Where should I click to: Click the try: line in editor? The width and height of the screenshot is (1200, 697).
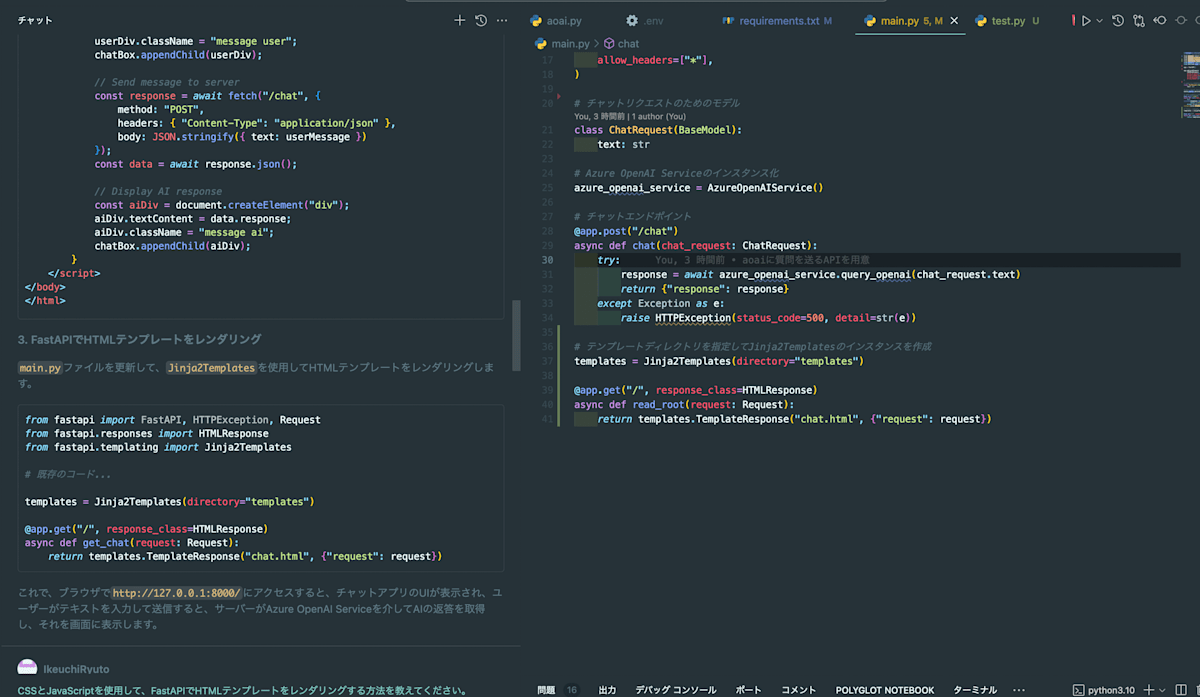tap(608, 260)
